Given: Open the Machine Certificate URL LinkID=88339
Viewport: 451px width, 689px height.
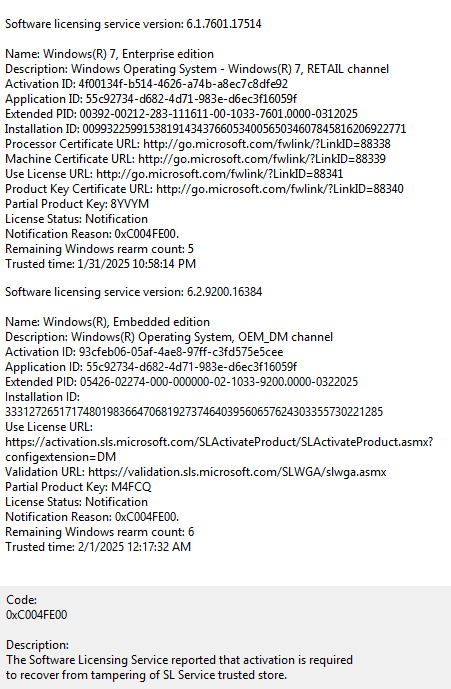Looking at the screenshot, I should pyautogui.click(x=262, y=159).
